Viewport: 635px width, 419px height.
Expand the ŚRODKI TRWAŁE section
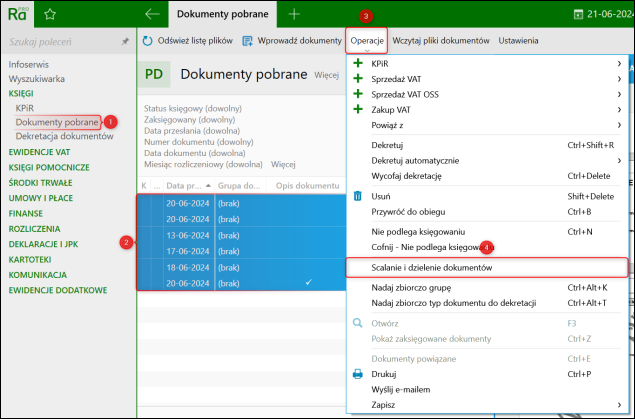point(40,183)
